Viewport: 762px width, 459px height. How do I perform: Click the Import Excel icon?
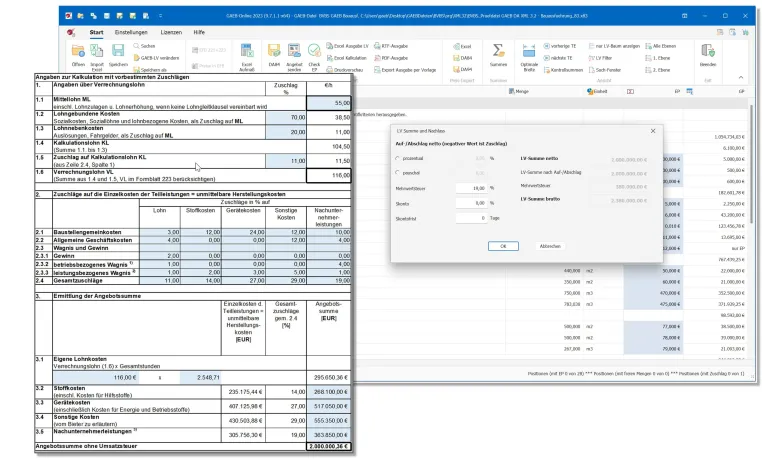pyautogui.click(x=97, y=51)
